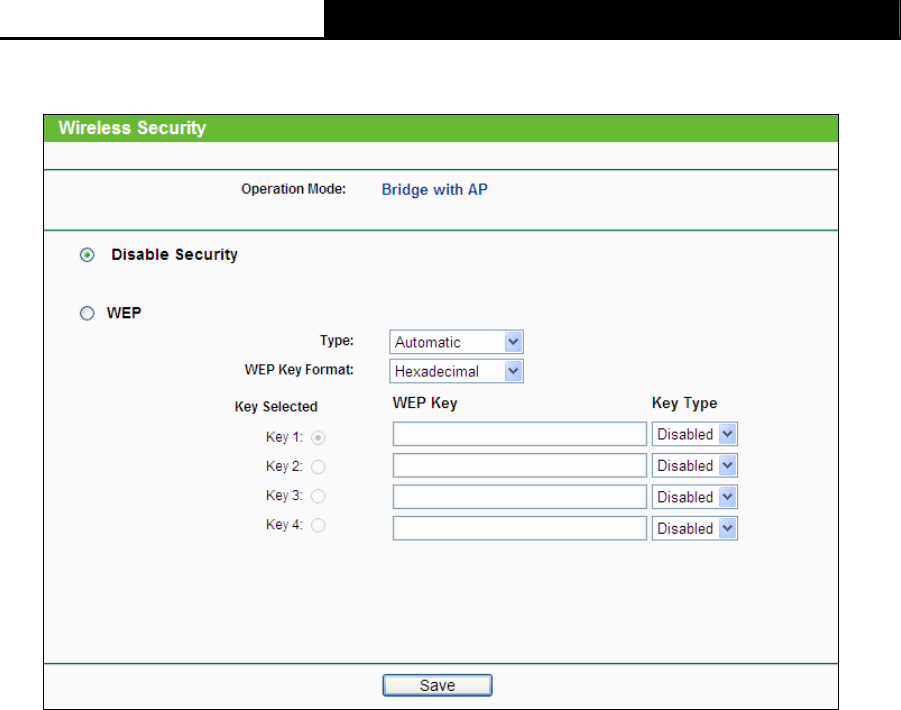The height and width of the screenshot is (710, 901).
Task: Select the Disable Security radio button
Action: (87, 255)
